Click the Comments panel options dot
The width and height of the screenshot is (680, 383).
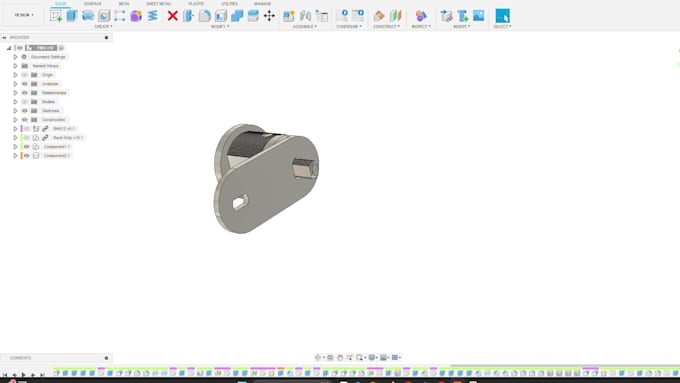tap(106, 358)
